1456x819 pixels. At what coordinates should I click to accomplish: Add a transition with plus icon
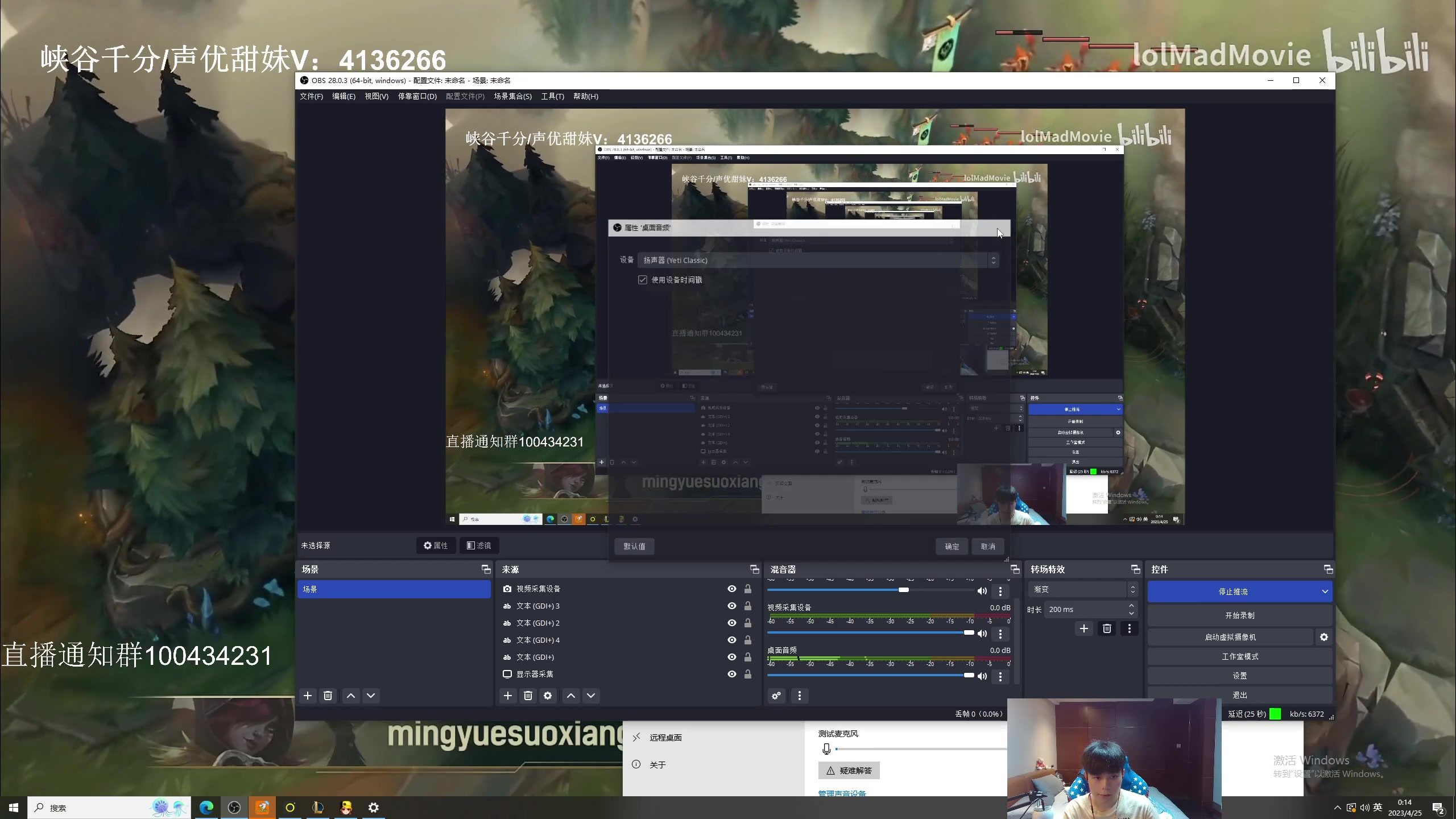pos(1084,628)
